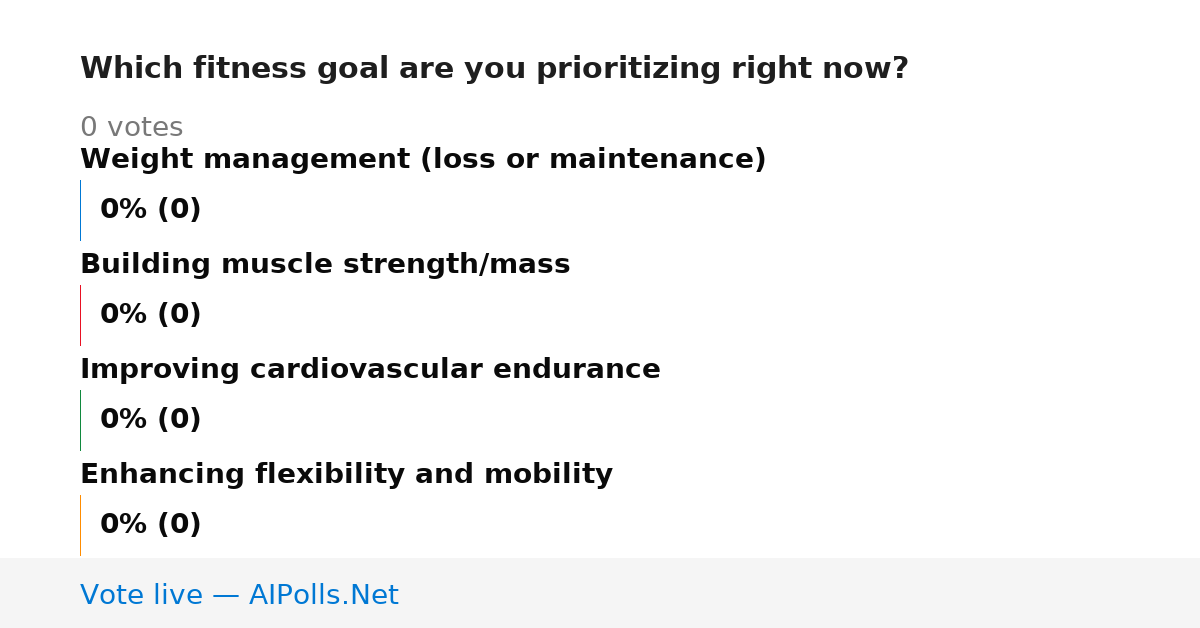The width and height of the screenshot is (1200, 628).
Task: Select the Weight management option label
Action: pos(423,160)
